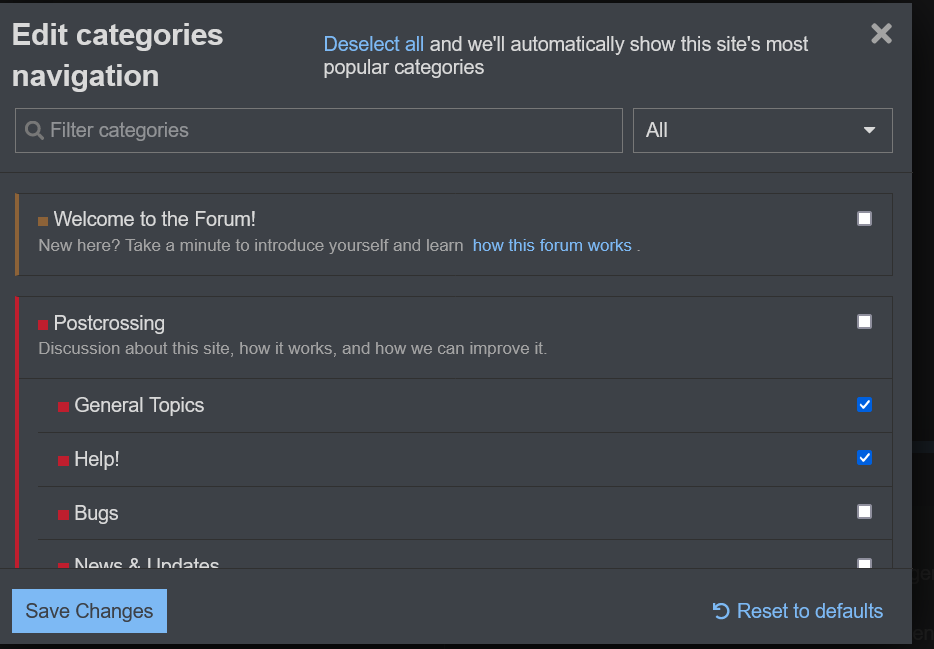Focus the Filter categories input field
Viewport: 934px width, 649px height.
[x=330, y=130]
